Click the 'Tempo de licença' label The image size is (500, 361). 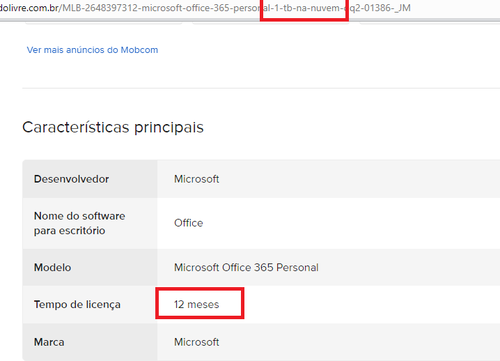pos(77,304)
